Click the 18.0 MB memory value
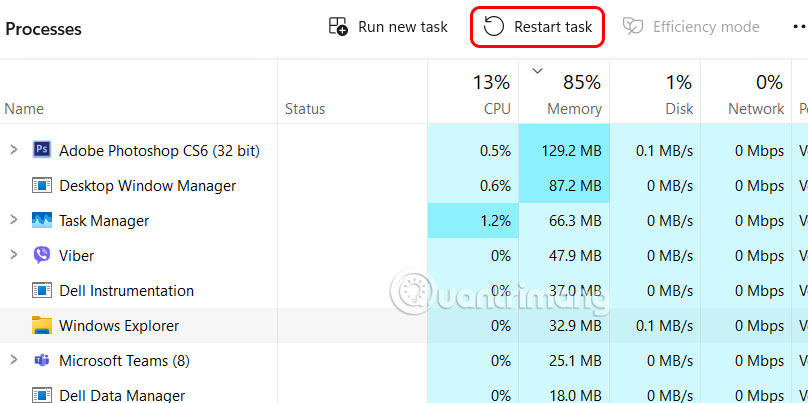The height and width of the screenshot is (403, 808). (x=576, y=396)
